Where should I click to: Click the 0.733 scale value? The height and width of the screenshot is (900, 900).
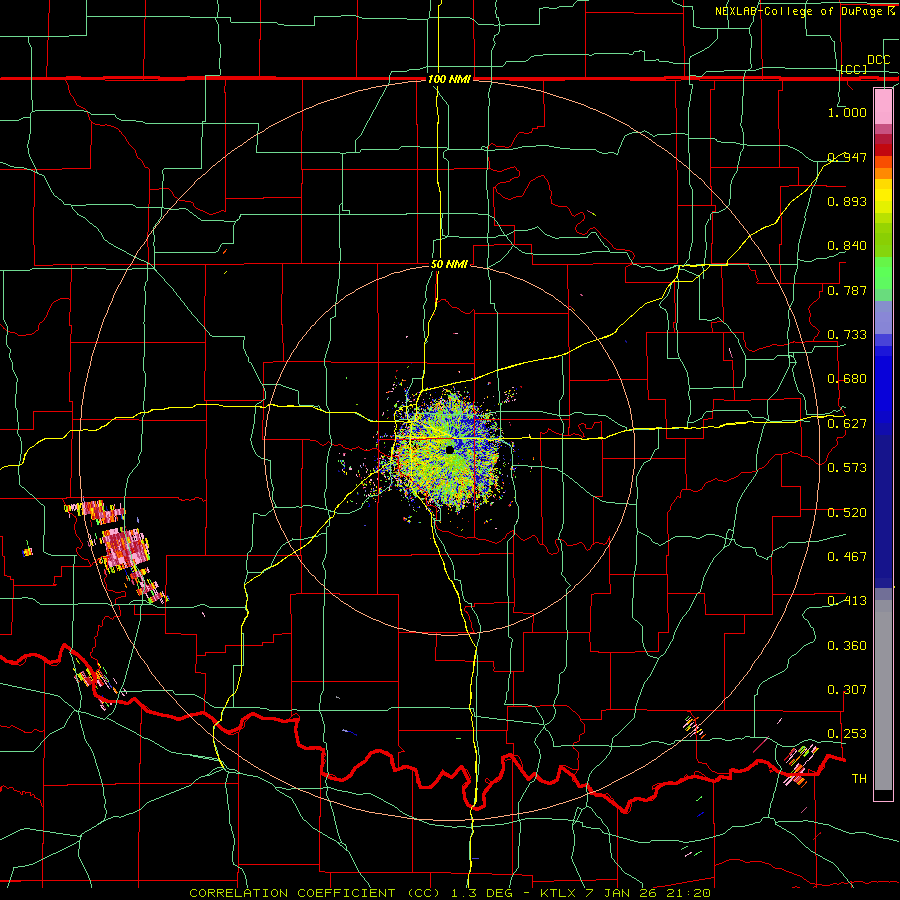(x=847, y=335)
